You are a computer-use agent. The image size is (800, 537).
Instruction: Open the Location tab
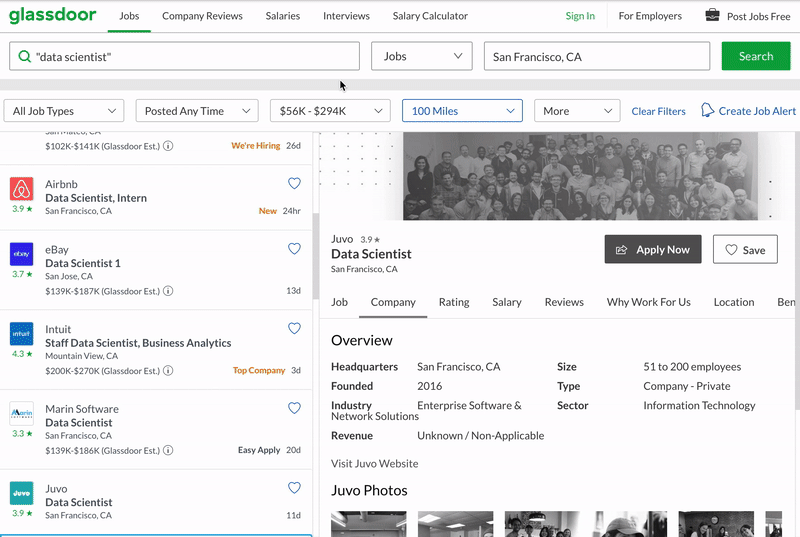(734, 302)
